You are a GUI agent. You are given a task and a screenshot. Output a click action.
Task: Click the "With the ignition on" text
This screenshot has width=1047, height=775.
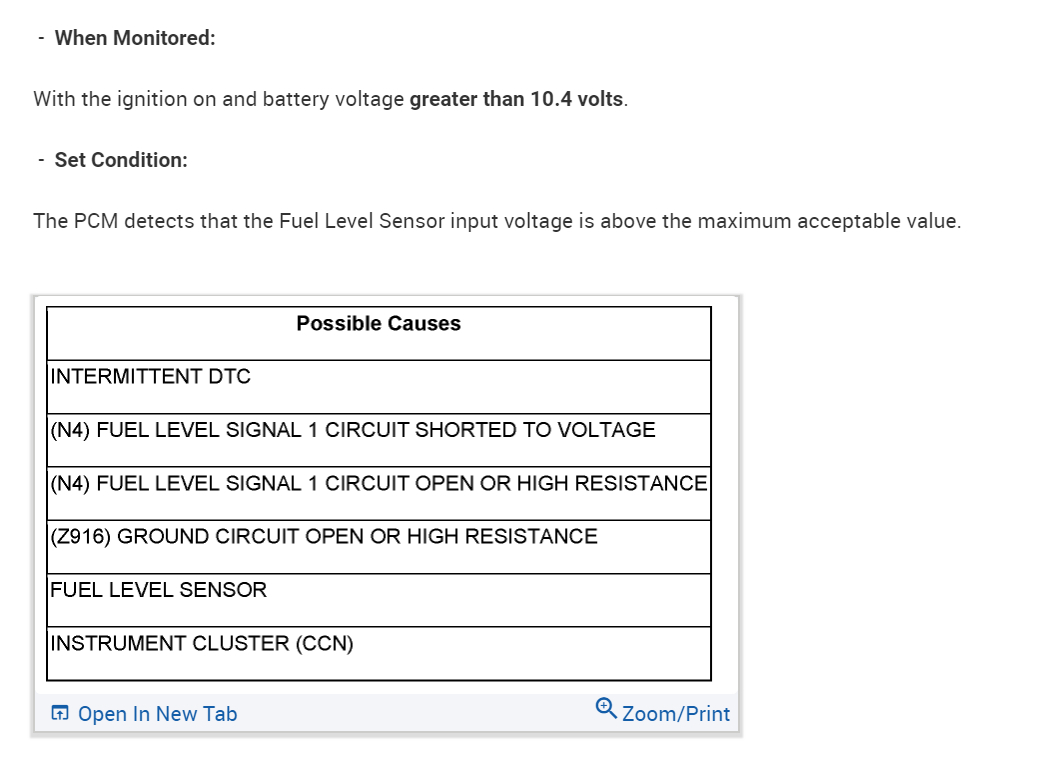coord(110,100)
